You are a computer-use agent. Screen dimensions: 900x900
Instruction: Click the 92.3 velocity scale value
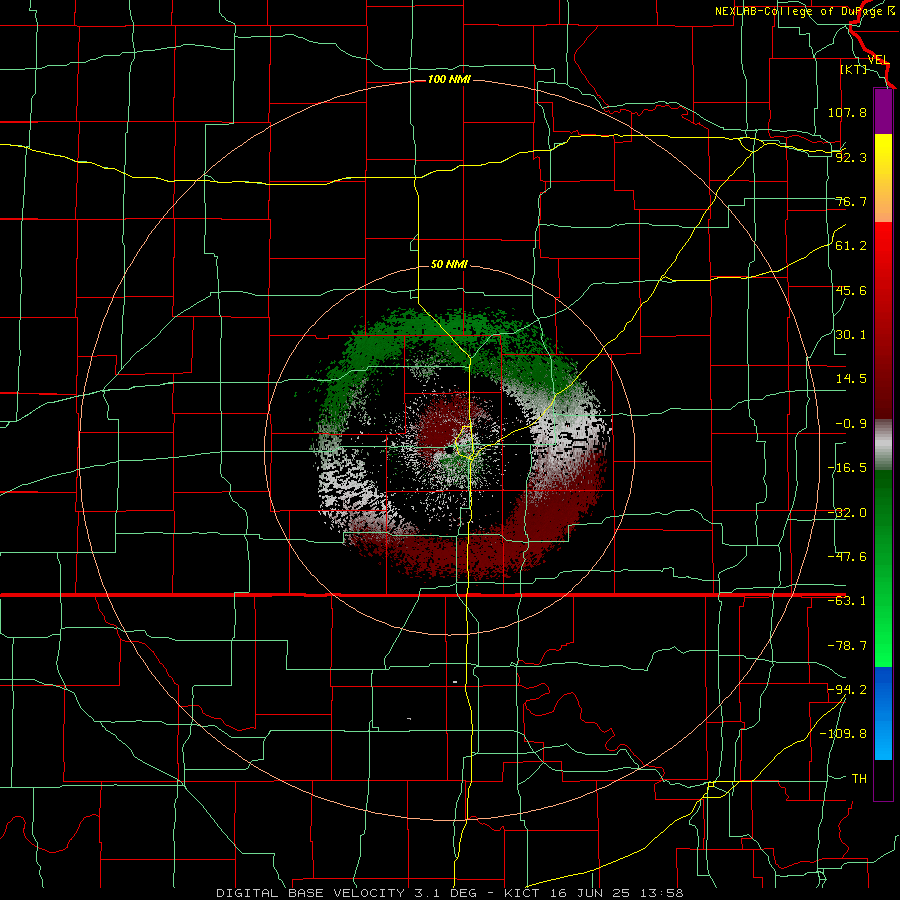[x=851, y=157]
